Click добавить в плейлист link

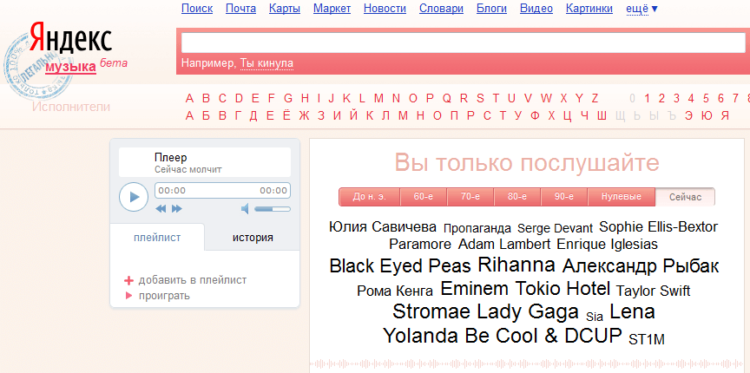(x=193, y=280)
